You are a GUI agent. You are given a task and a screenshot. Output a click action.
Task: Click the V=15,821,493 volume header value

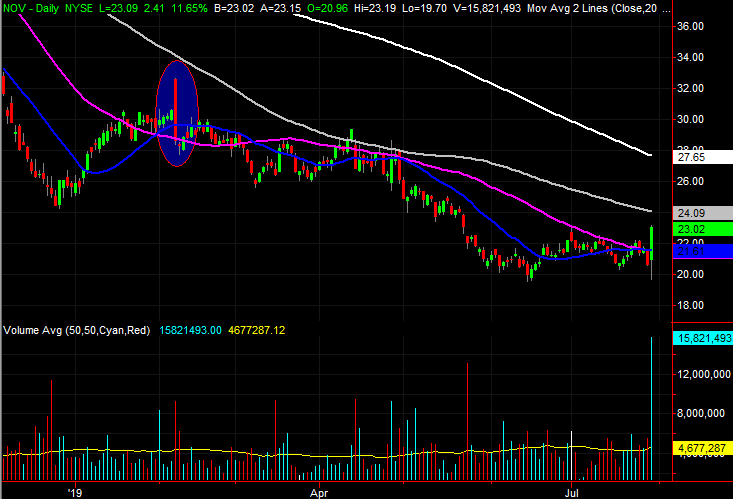(487, 8)
